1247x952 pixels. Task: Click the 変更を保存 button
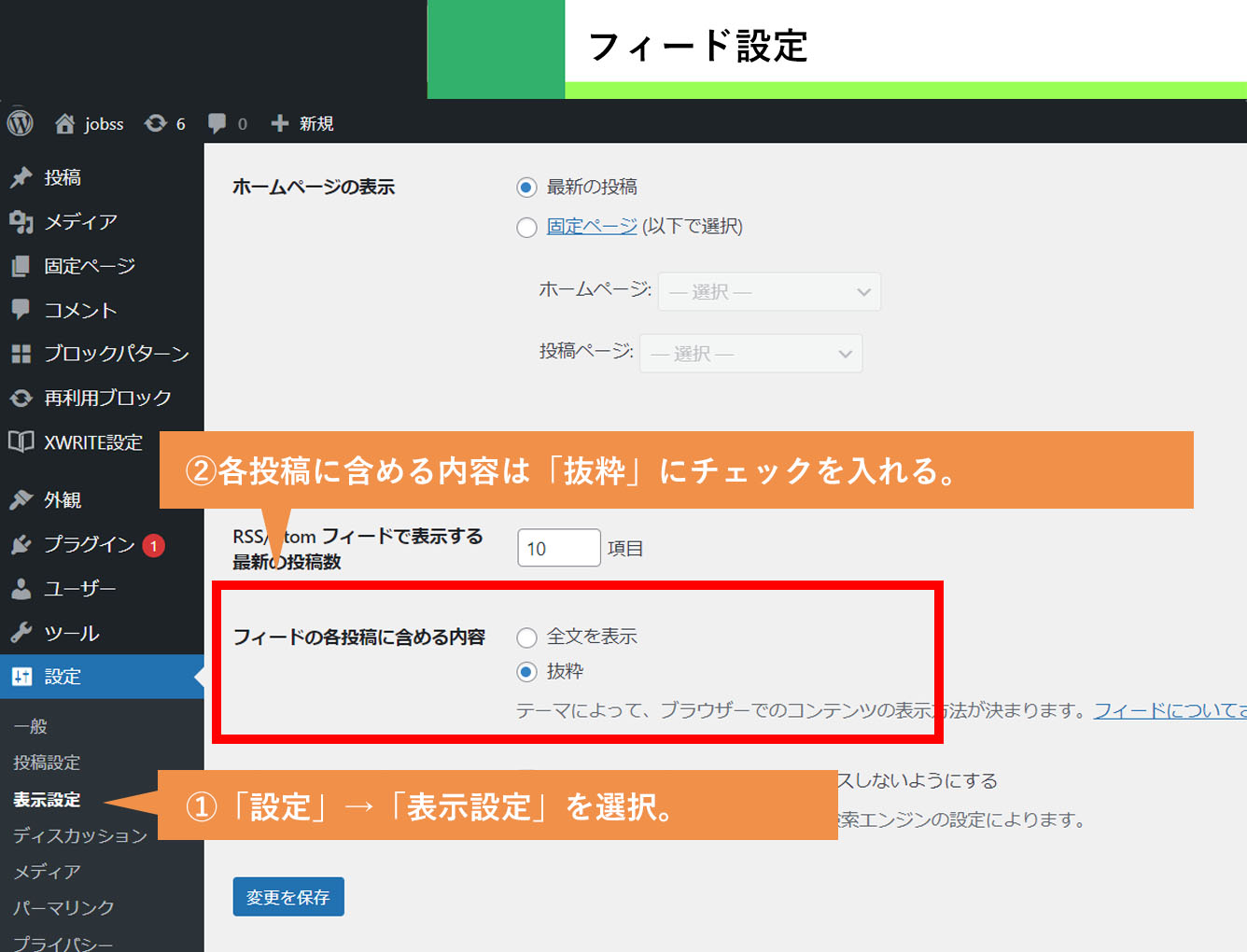(x=288, y=897)
